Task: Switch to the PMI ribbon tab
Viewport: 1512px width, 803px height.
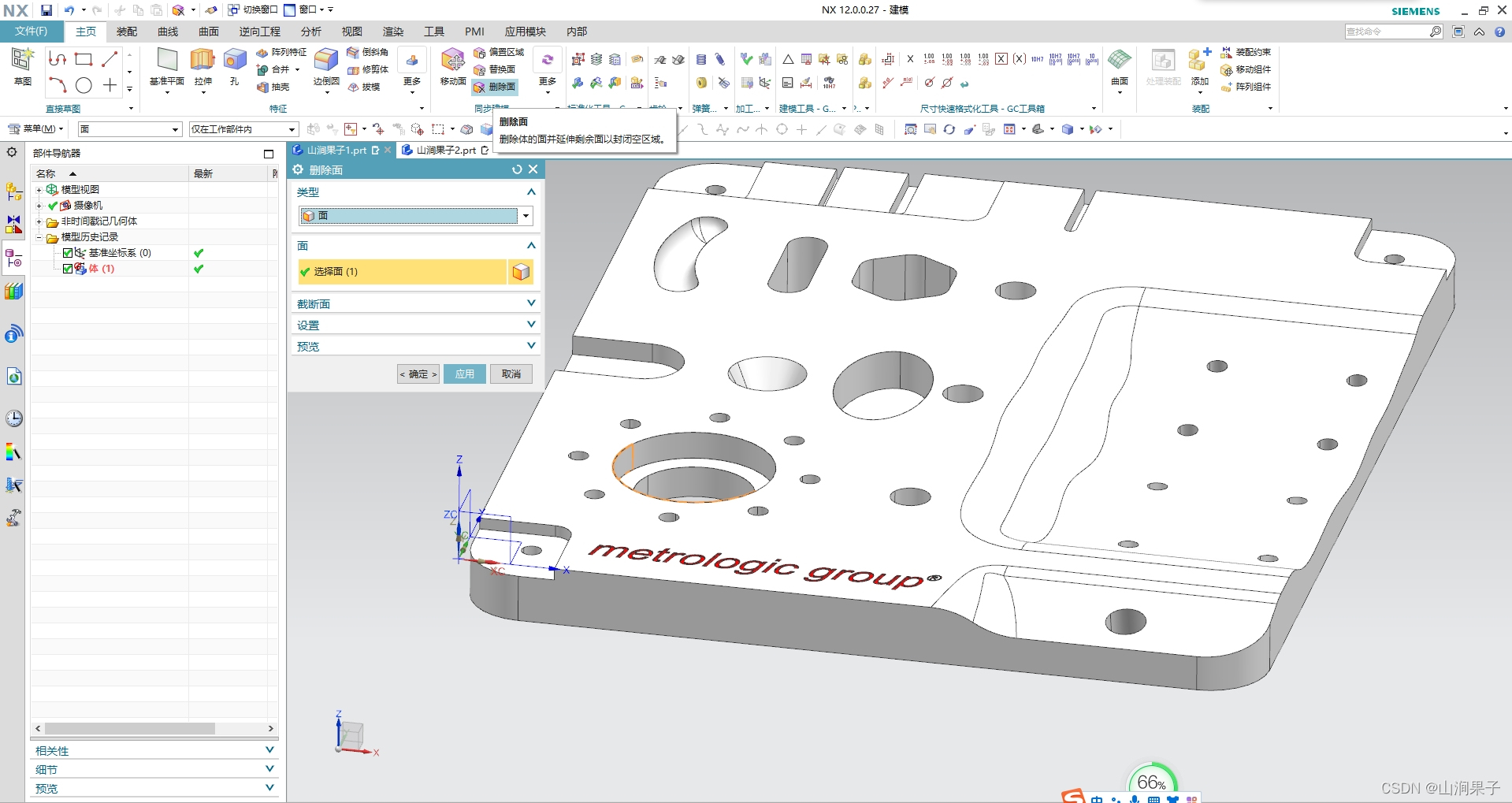Action: (474, 32)
